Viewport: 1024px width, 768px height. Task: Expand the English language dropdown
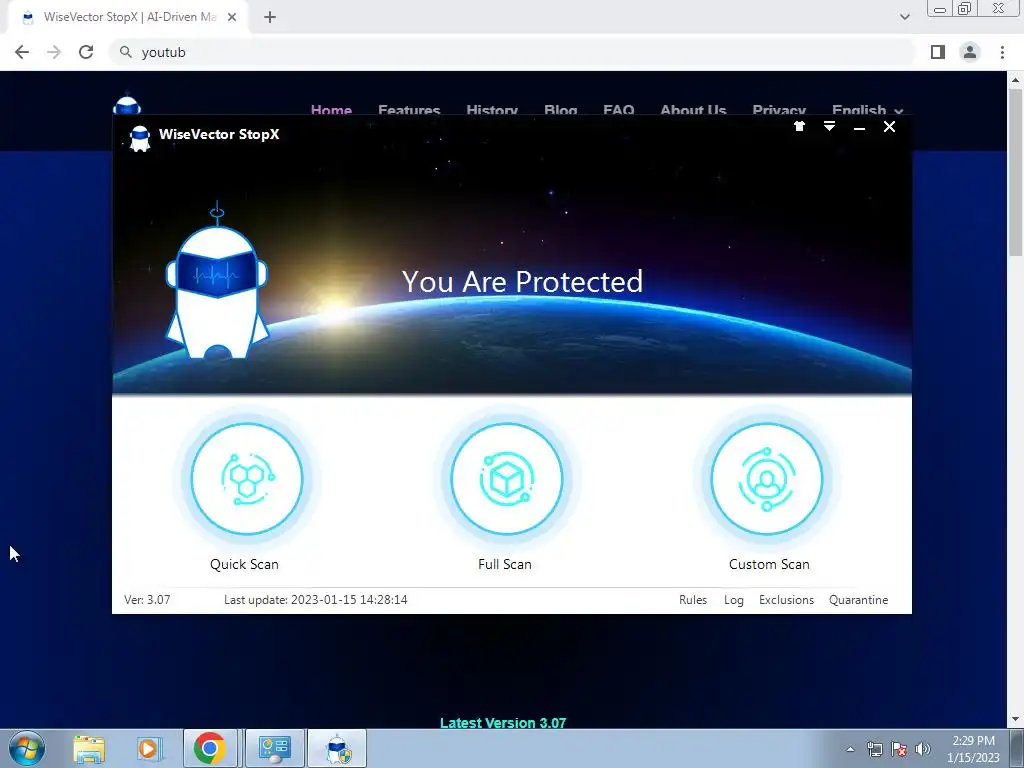pos(867,110)
